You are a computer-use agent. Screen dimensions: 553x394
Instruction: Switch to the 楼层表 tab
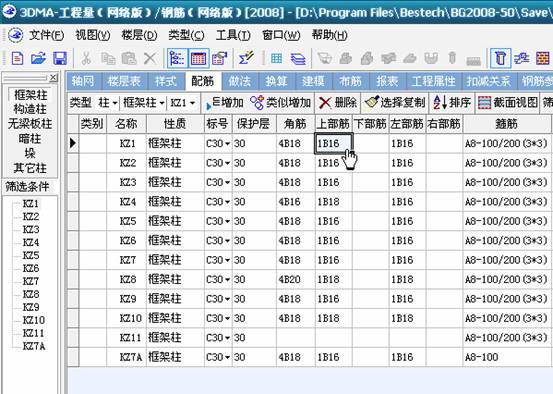124,81
